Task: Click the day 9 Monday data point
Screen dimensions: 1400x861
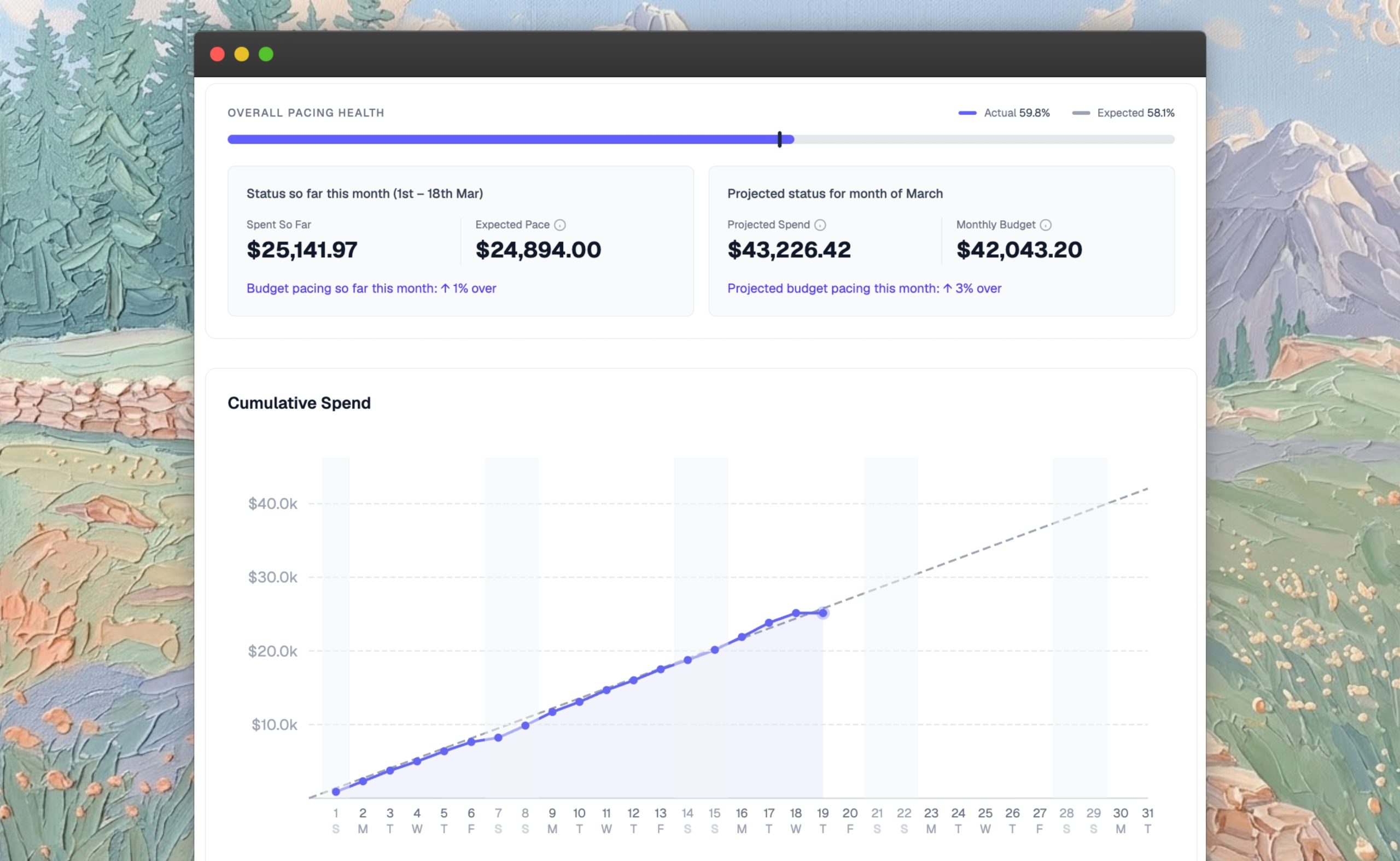Action: click(x=552, y=712)
